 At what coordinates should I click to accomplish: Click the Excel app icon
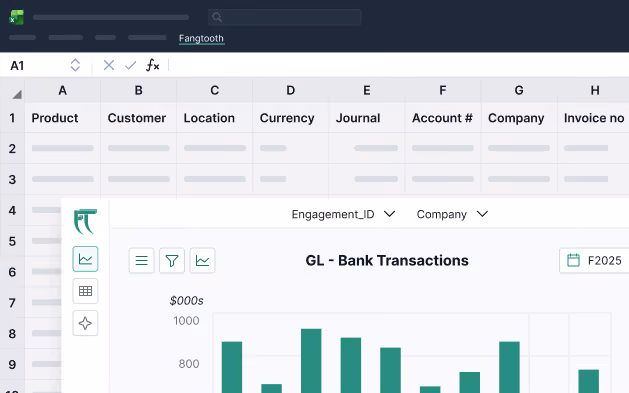[16, 17]
